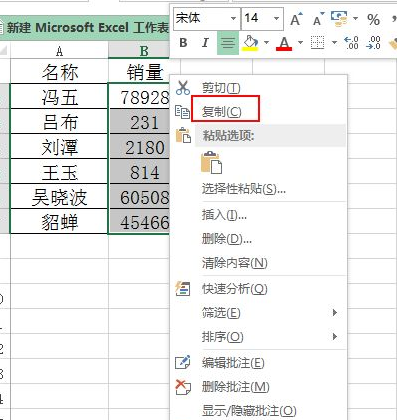Viewport: 397px width, 420px height.
Task: Choose 复制(C) from context menu
Action: 222,112
